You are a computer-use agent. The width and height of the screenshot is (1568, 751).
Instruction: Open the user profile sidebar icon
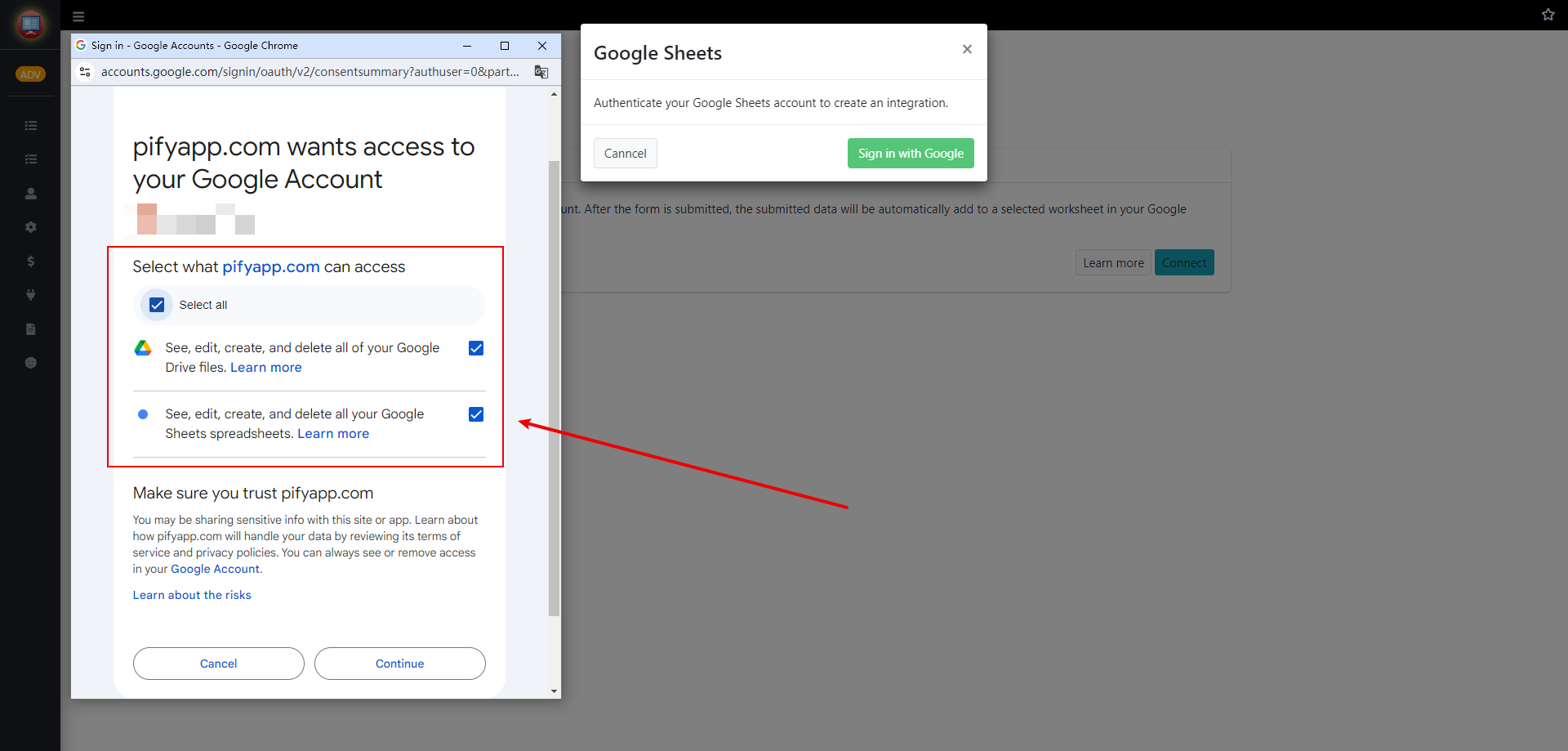click(31, 194)
